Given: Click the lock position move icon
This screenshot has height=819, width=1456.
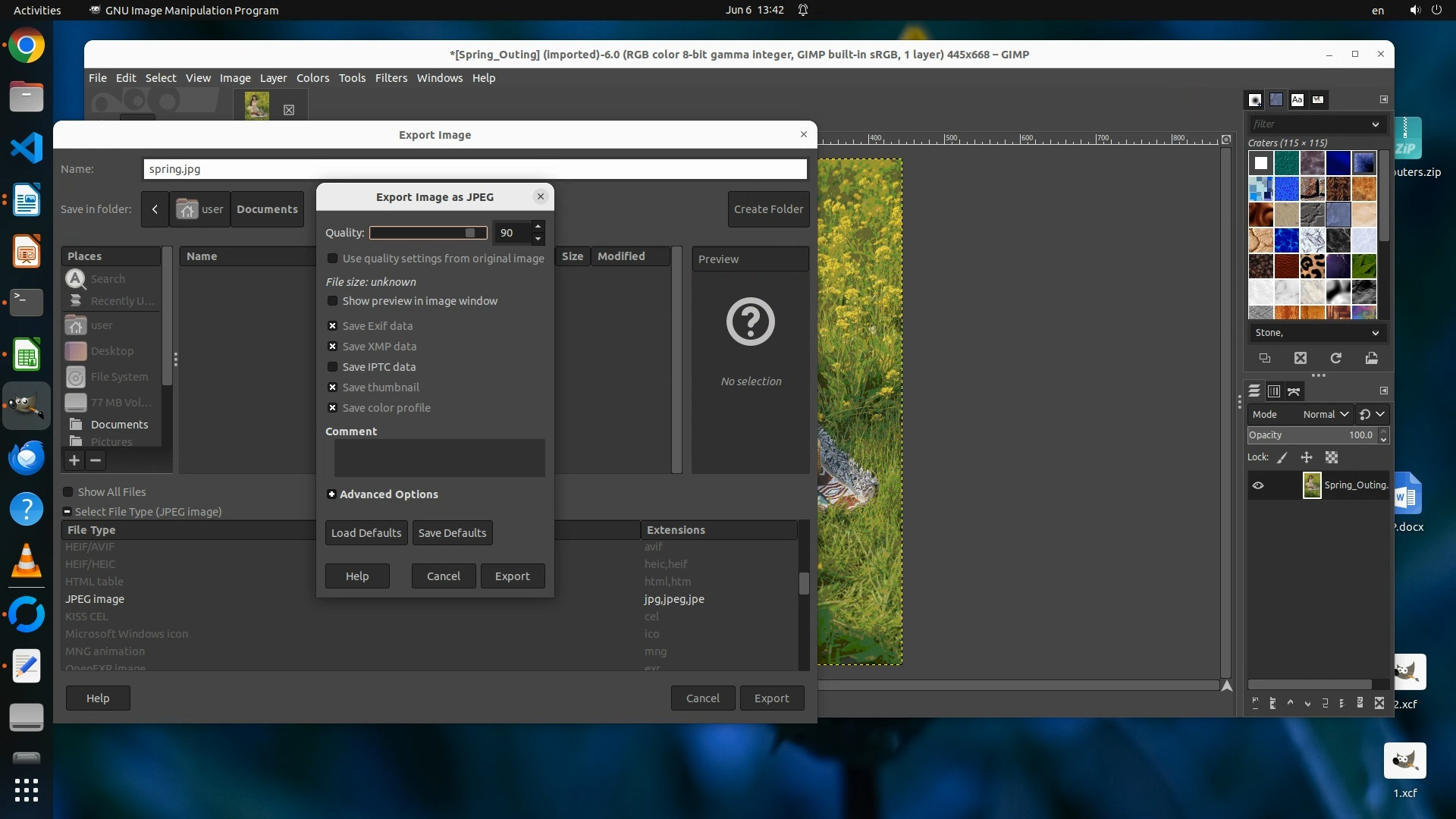Looking at the screenshot, I should [1307, 457].
